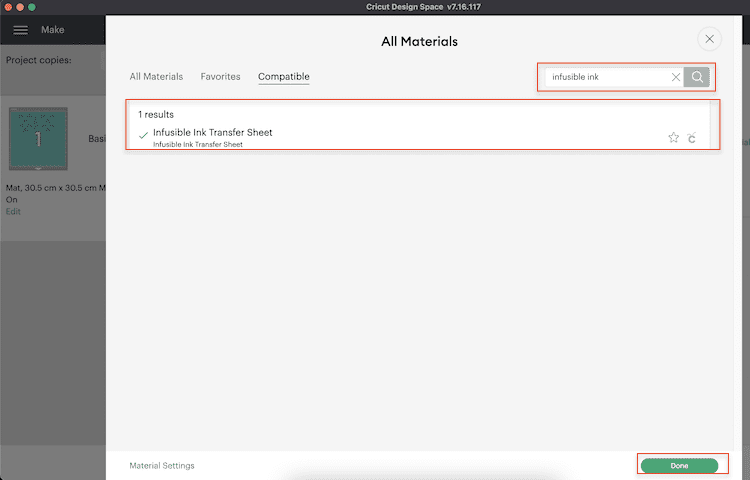Switch to the Favorites tab
The image size is (750, 480).
tap(221, 76)
